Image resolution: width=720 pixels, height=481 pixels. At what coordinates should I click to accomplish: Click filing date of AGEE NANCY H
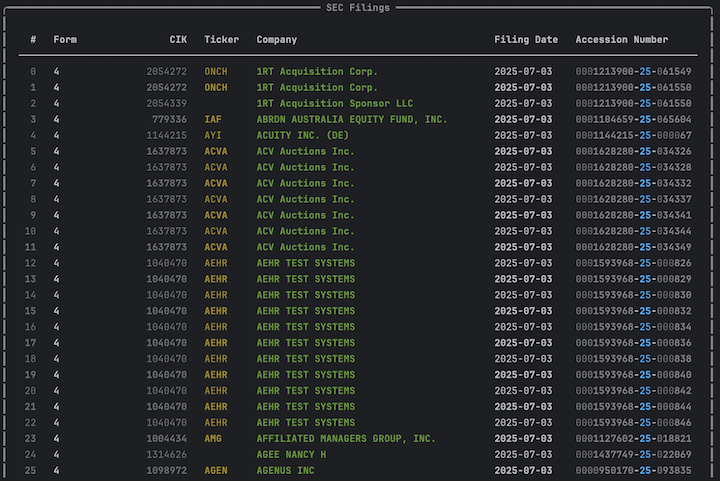click(x=523, y=454)
